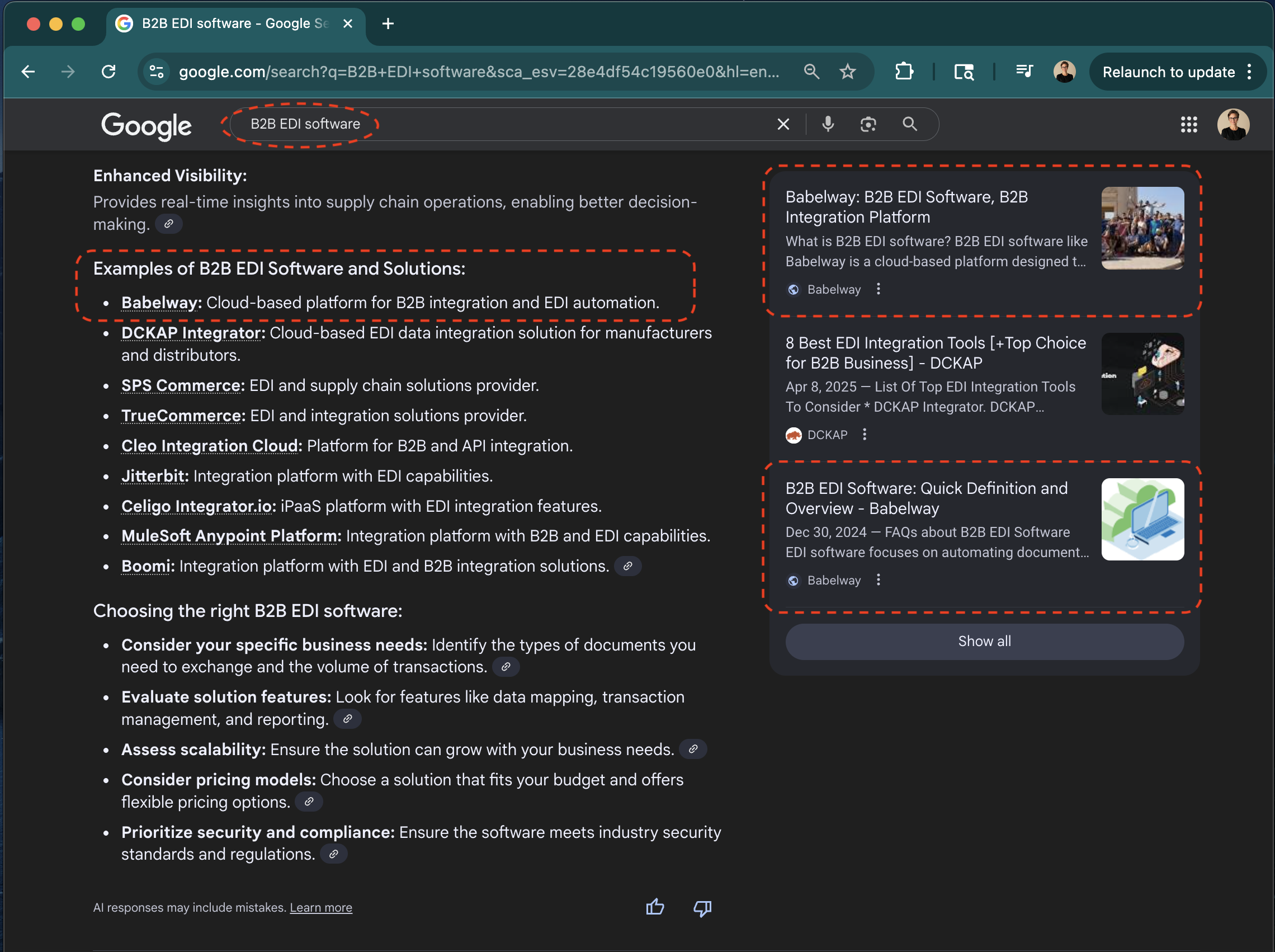Open the Chrome extensions puzzle icon
The image size is (1275, 952).
pos(904,72)
